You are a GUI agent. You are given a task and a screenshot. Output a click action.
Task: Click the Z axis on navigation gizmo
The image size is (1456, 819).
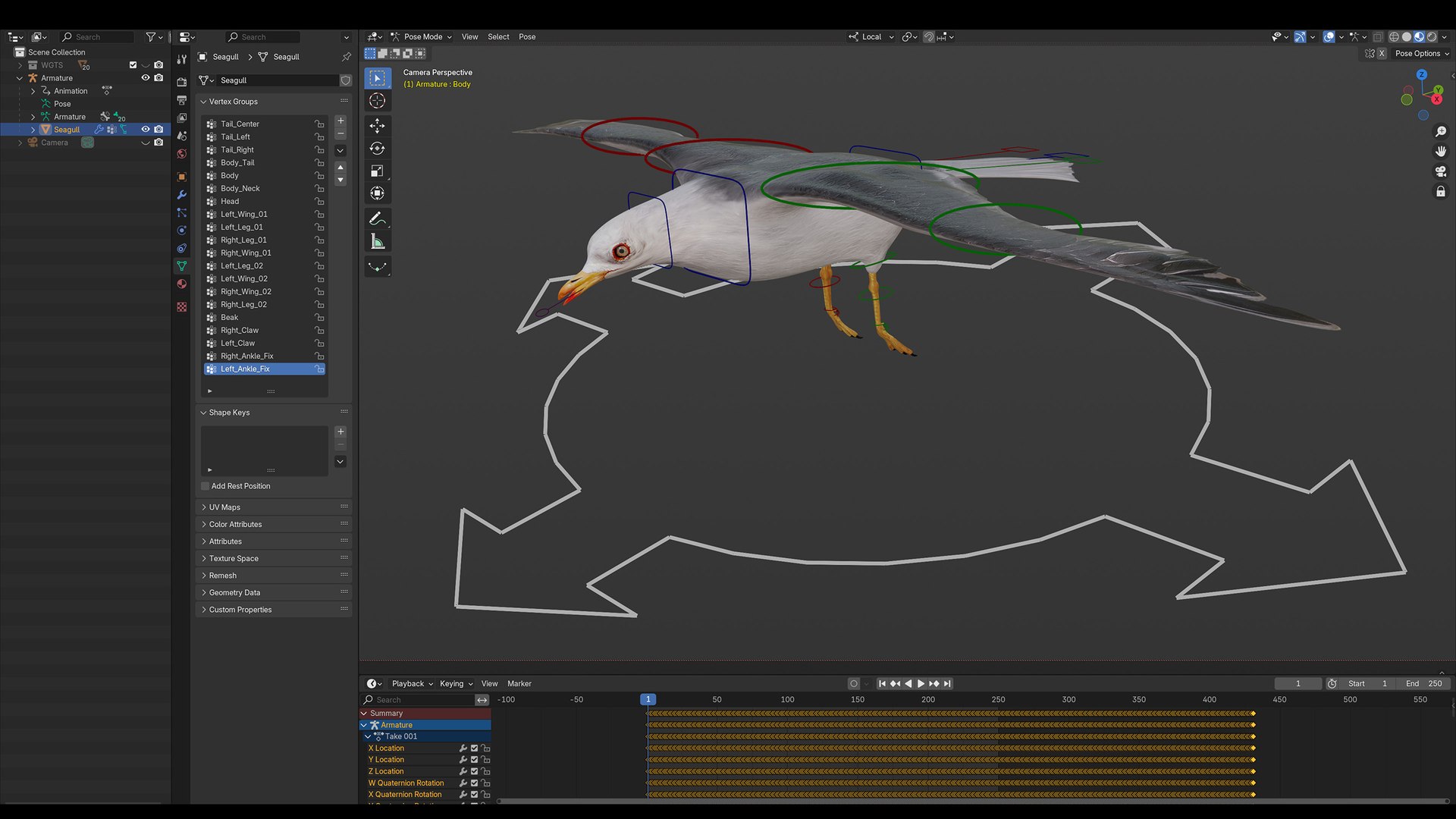pos(1422,74)
